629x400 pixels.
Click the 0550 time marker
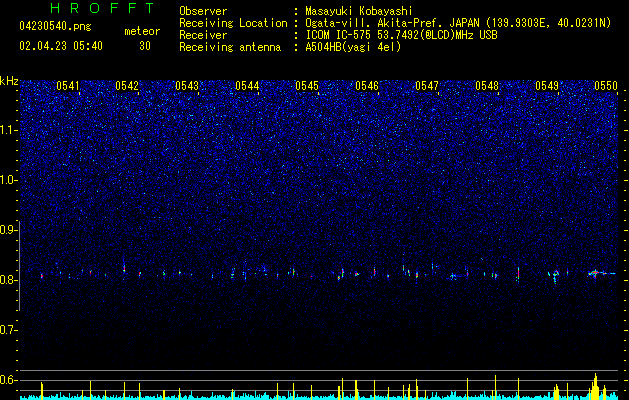click(606, 86)
